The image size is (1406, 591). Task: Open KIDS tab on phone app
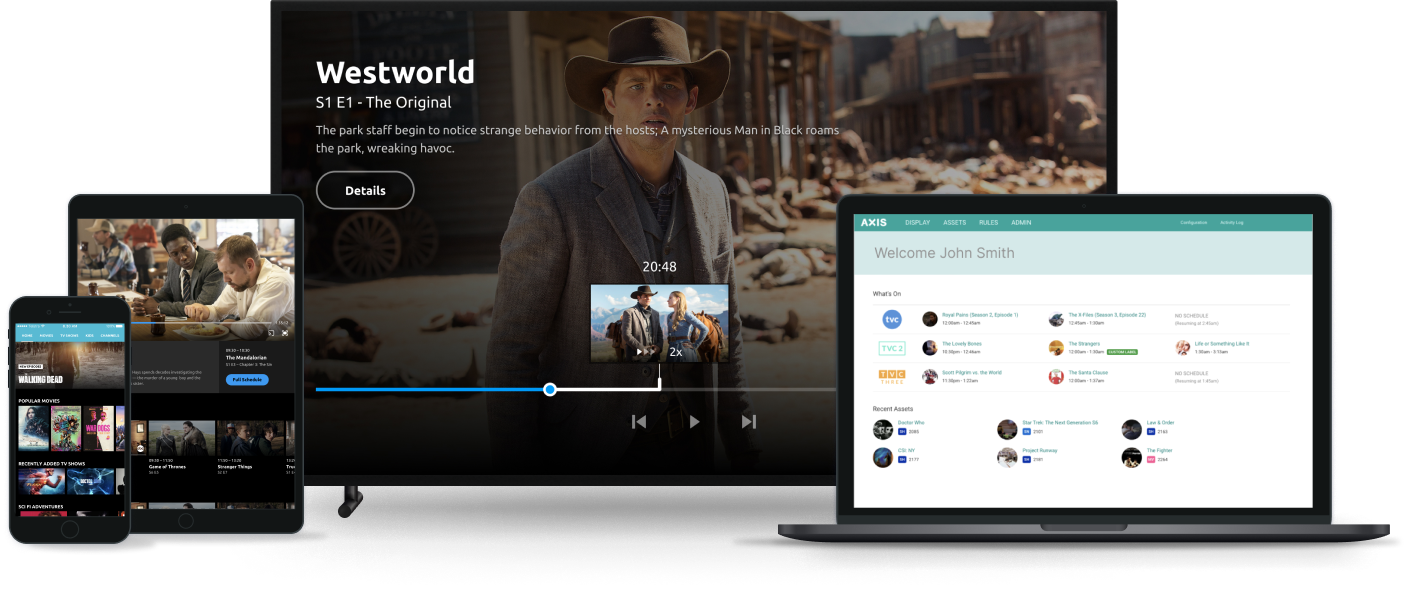pos(90,336)
